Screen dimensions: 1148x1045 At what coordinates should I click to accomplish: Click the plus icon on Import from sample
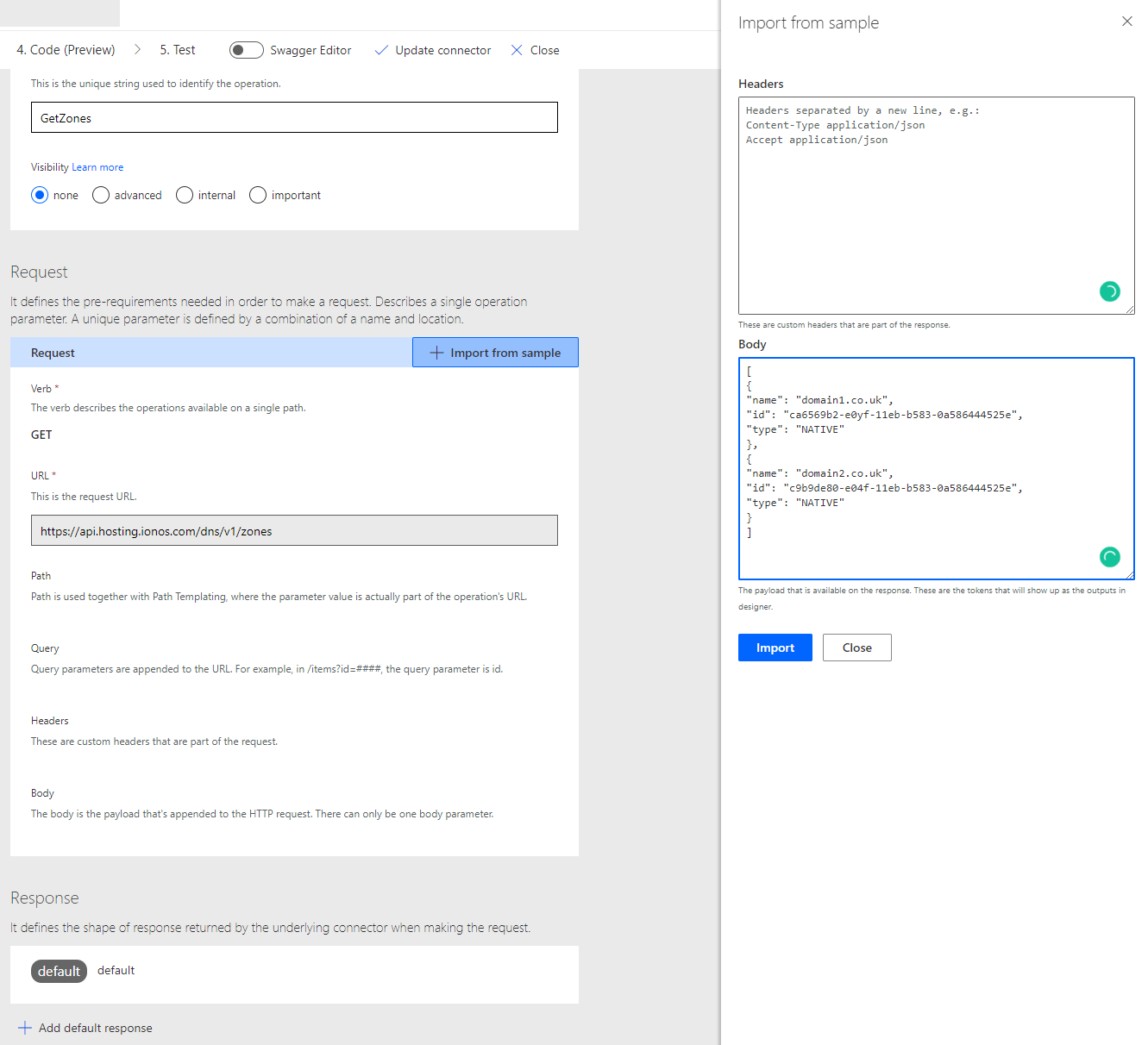(x=436, y=352)
